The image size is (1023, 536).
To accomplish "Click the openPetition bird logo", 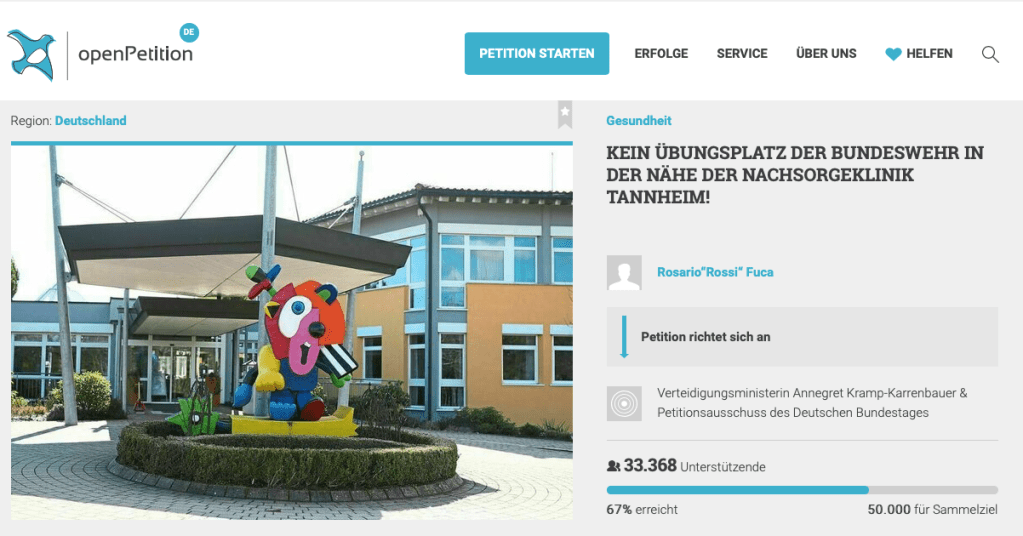I will 31,55.
